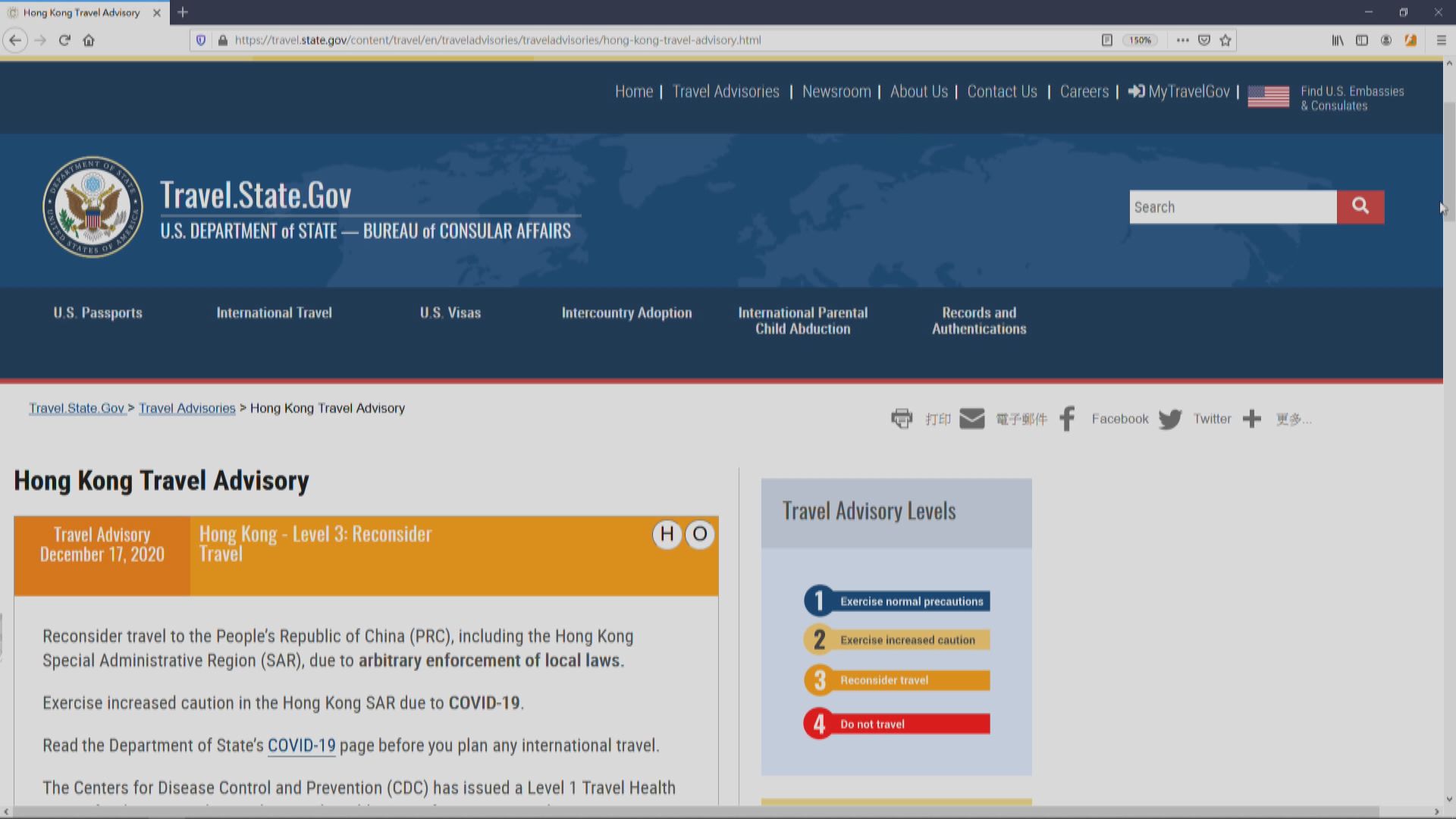
Task: Click the print page icon
Action: [x=902, y=419]
